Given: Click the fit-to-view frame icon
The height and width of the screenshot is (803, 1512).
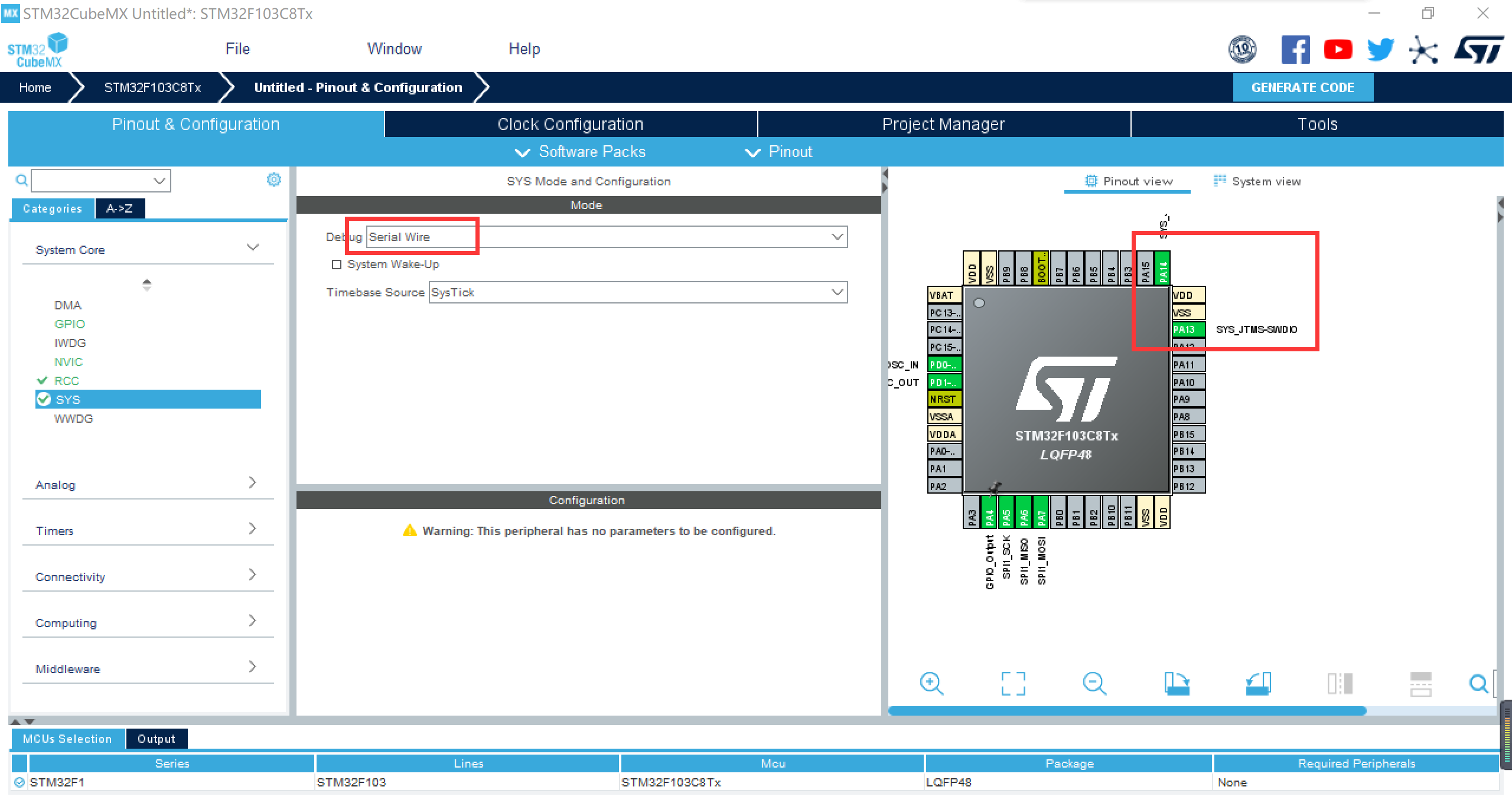Looking at the screenshot, I should click(1013, 684).
